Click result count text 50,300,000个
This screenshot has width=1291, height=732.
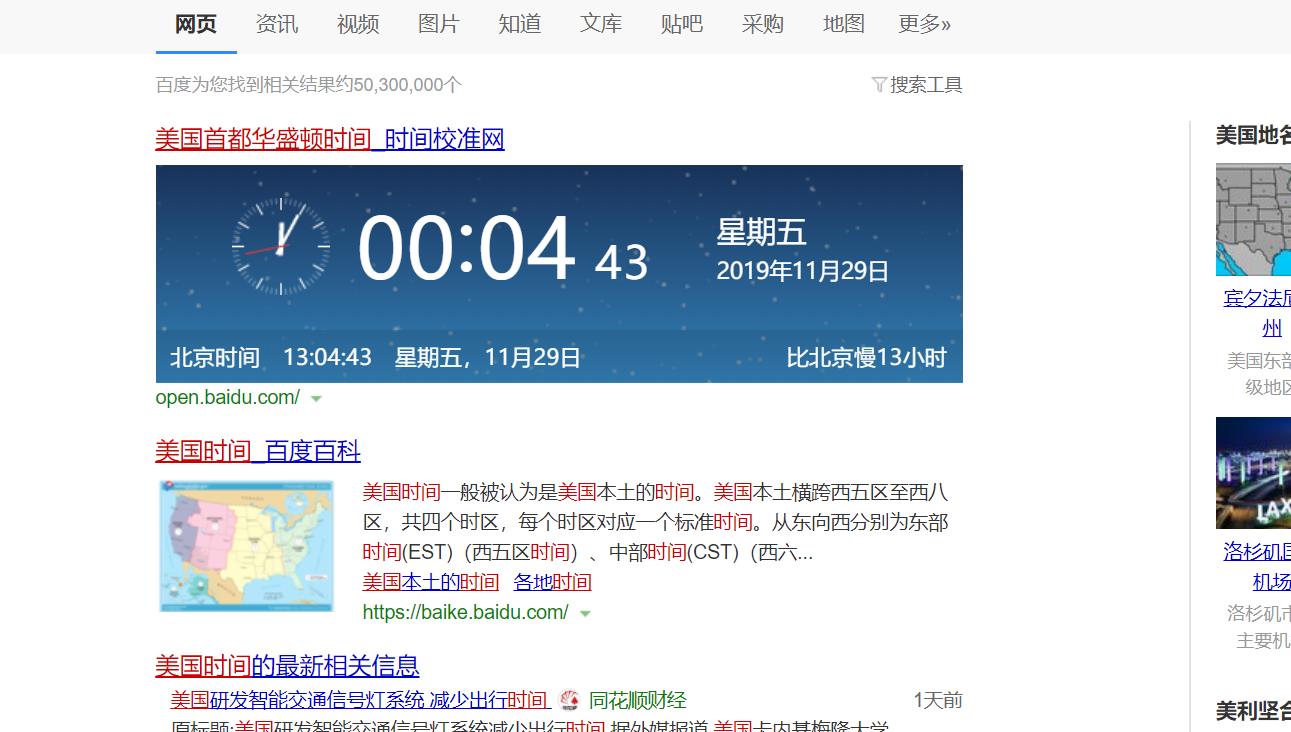408,85
